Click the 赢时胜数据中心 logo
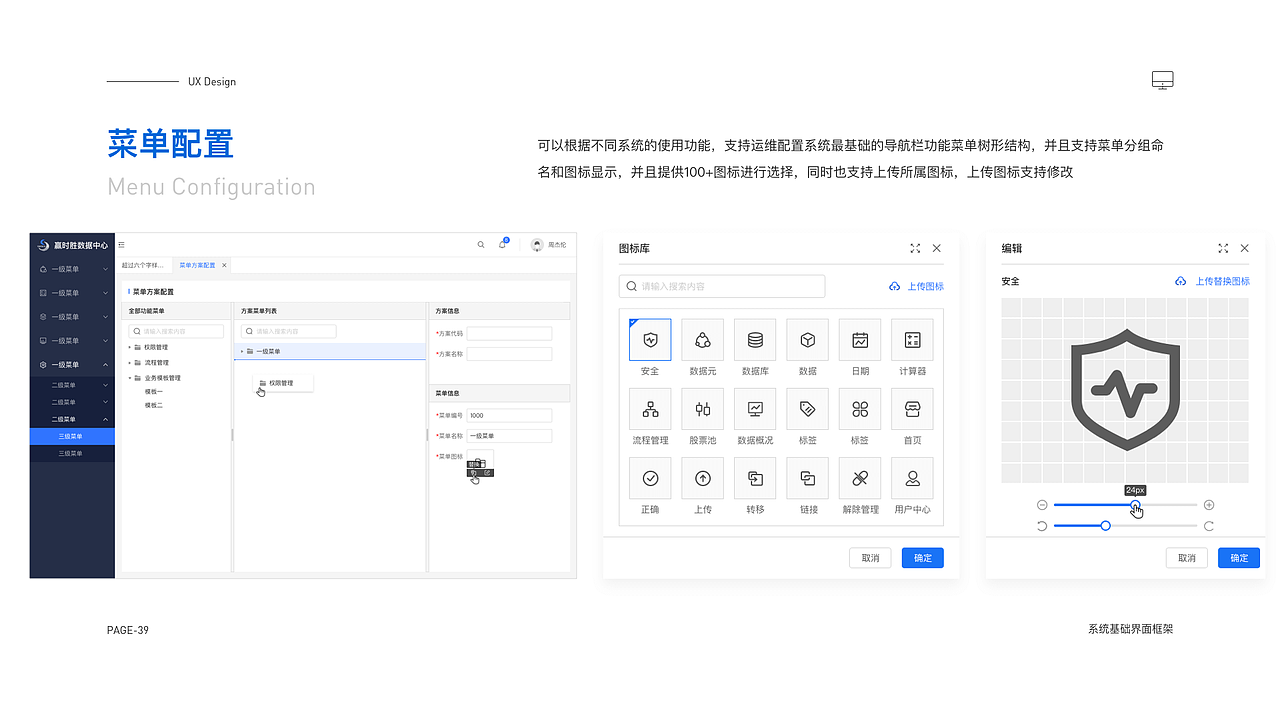The image size is (1280, 720). coord(72,245)
